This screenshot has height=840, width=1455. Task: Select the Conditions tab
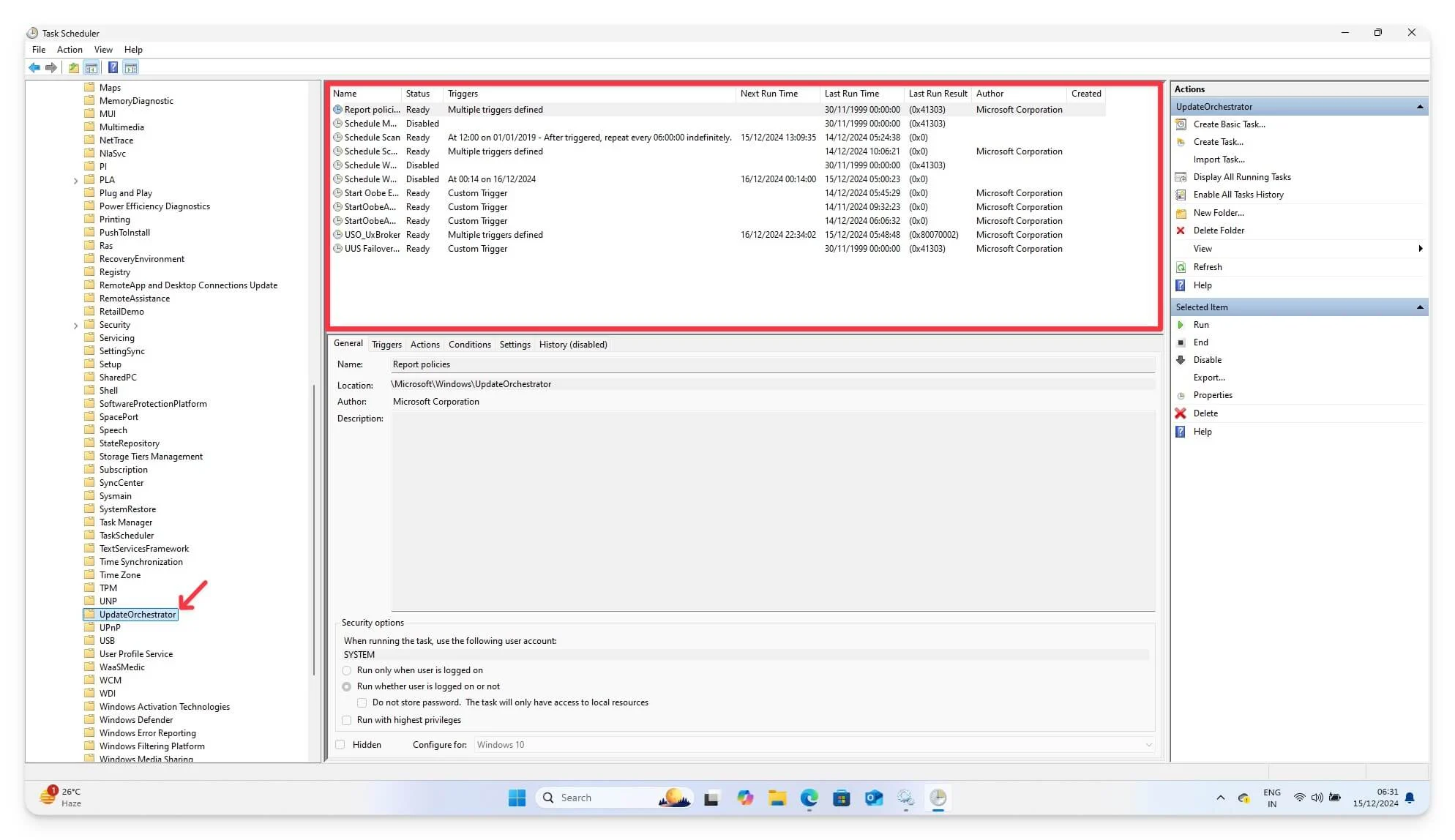(468, 344)
